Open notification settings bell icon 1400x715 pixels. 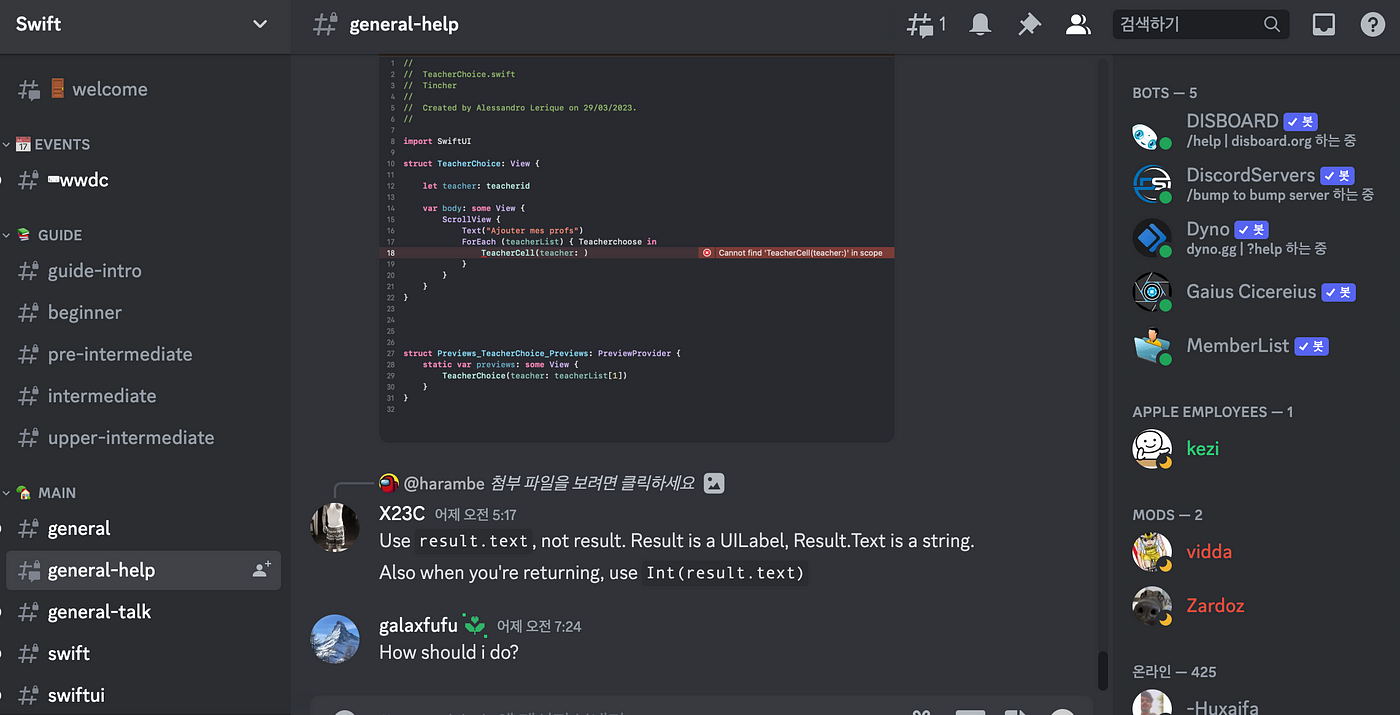980,25
